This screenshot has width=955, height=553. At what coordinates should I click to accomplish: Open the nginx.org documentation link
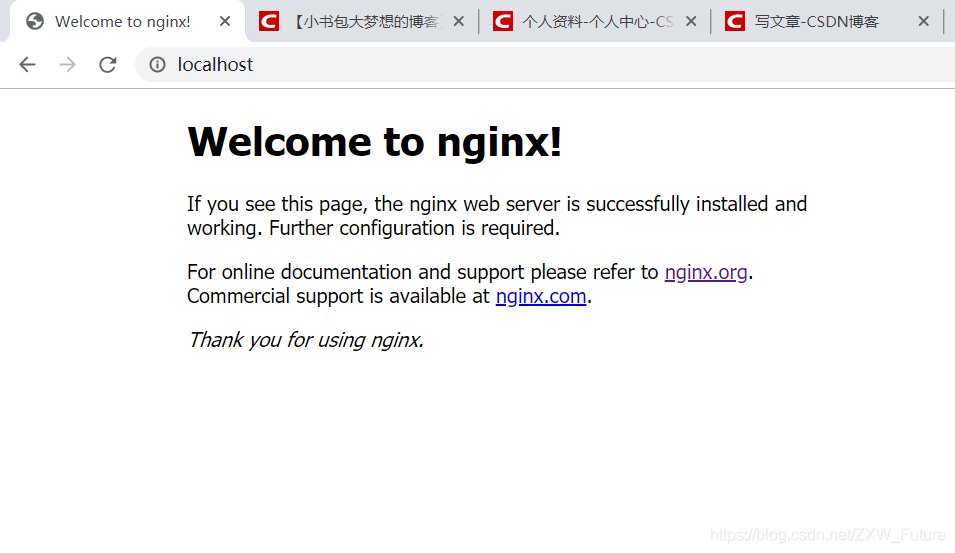(706, 272)
